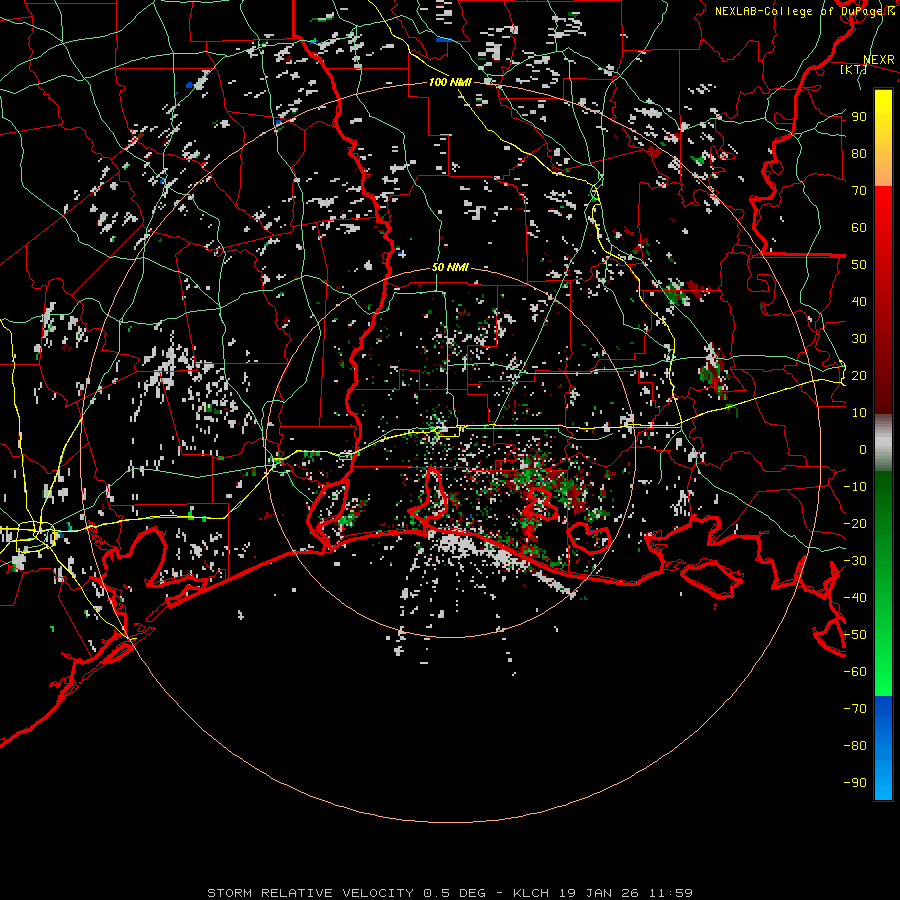Select the 0 knot scale label
900x900 pixels.
863,449
